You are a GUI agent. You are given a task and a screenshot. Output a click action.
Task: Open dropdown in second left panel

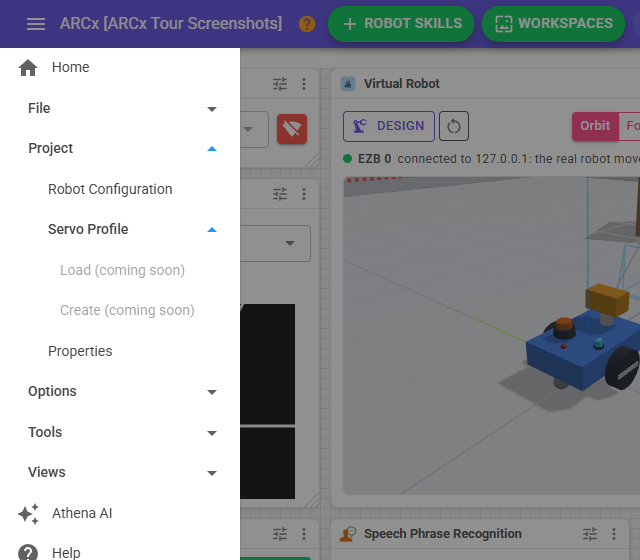click(x=290, y=243)
